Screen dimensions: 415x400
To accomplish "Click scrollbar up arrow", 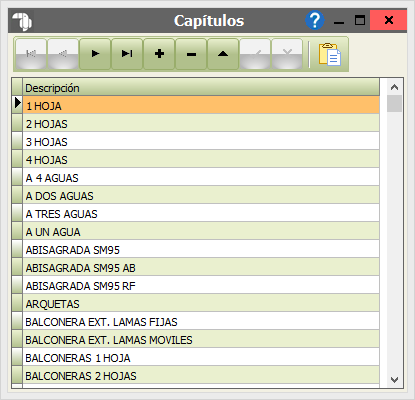I will point(395,87).
